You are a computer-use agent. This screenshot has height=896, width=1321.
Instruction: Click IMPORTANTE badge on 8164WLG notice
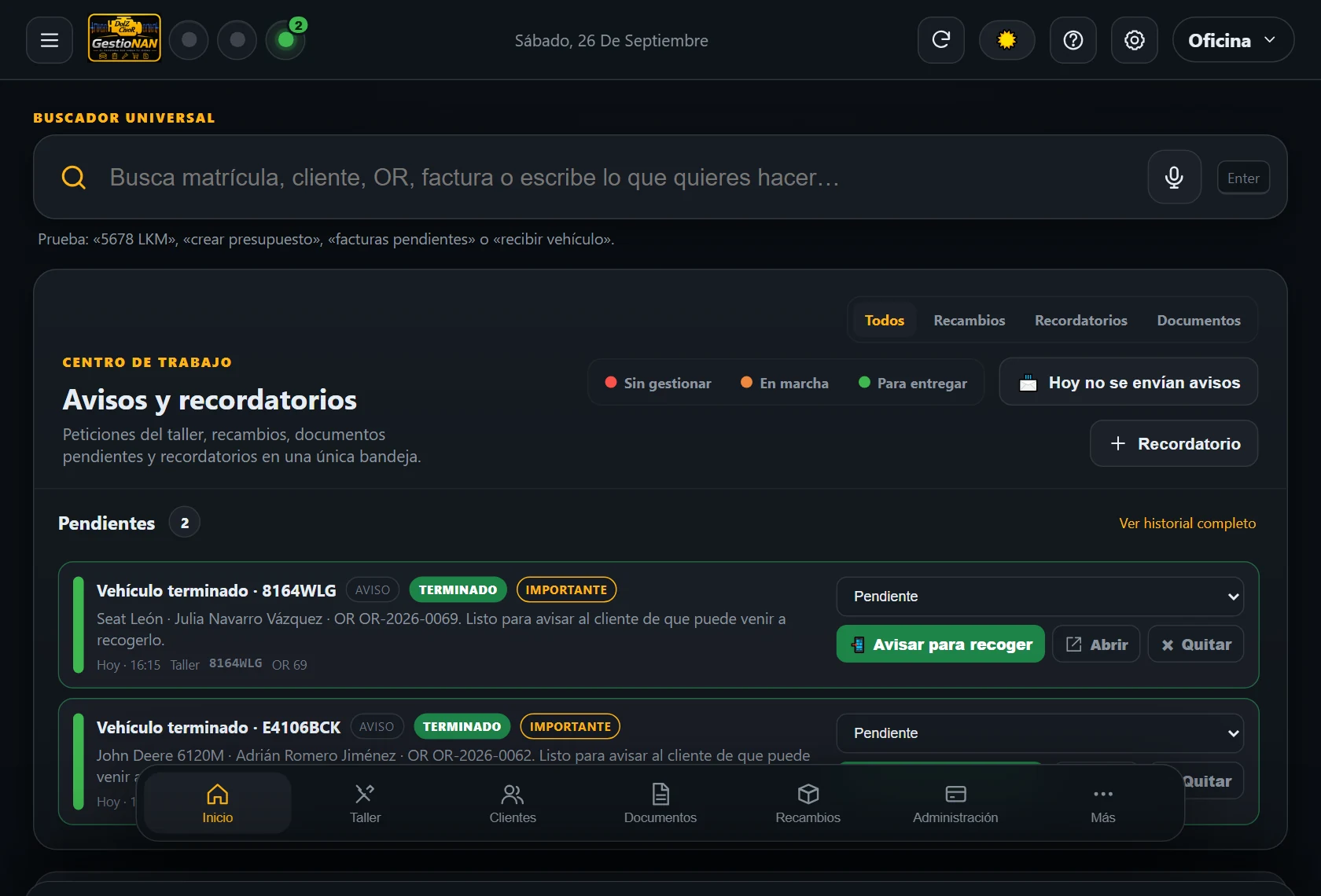pyautogui.click(x=566, y=590)
